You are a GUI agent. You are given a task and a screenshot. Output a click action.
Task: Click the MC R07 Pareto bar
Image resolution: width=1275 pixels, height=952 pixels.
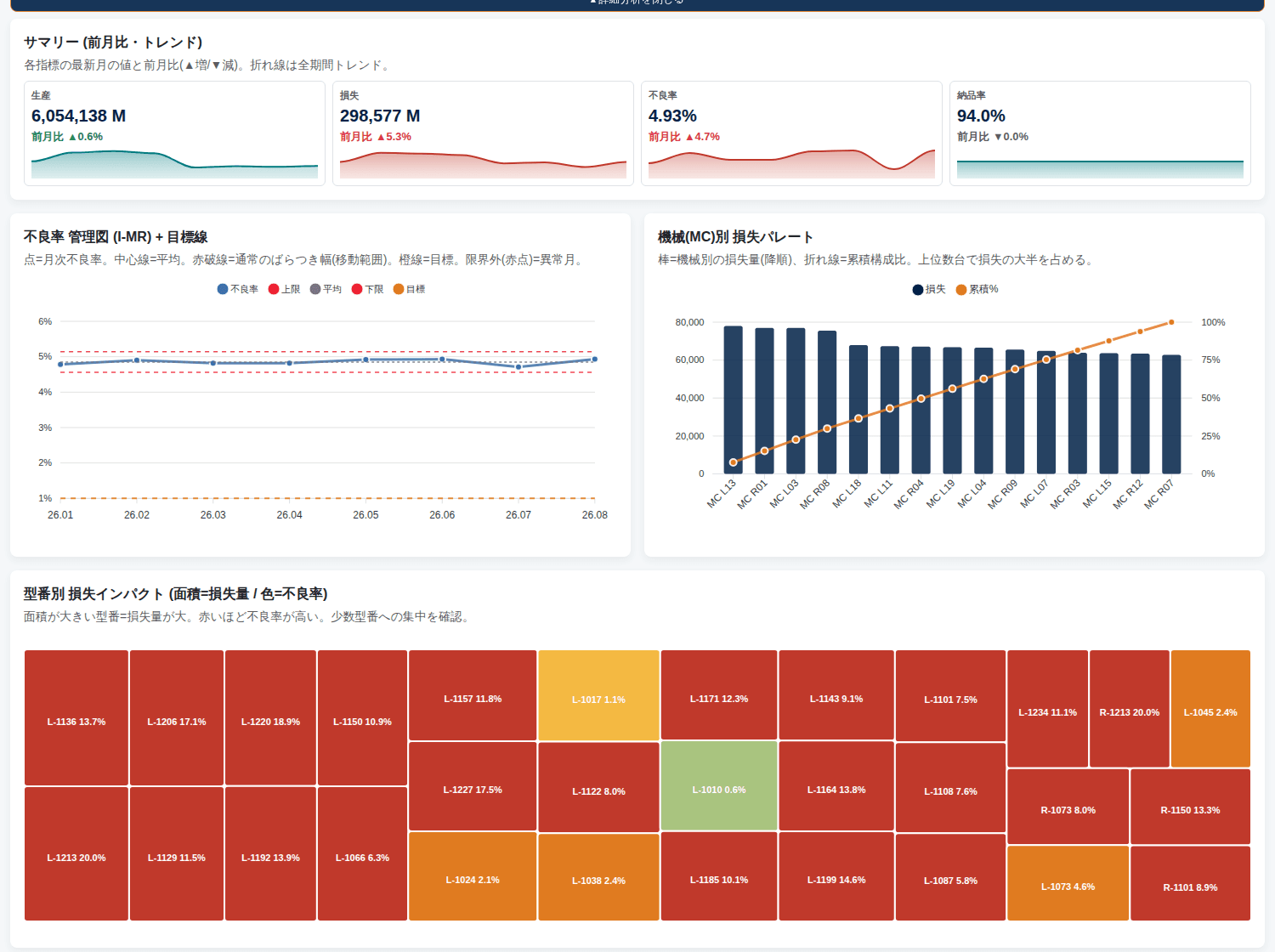coord(1171,414)
